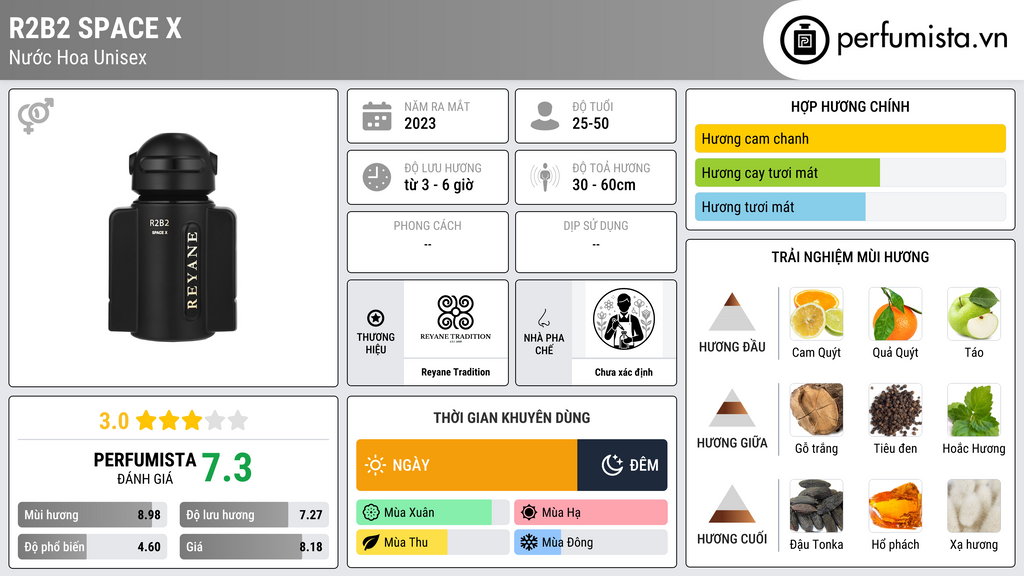This screenshot has width=1024, height=576.
Task: Click the Reyane Tradition brand name label
Action: point(455,372)
